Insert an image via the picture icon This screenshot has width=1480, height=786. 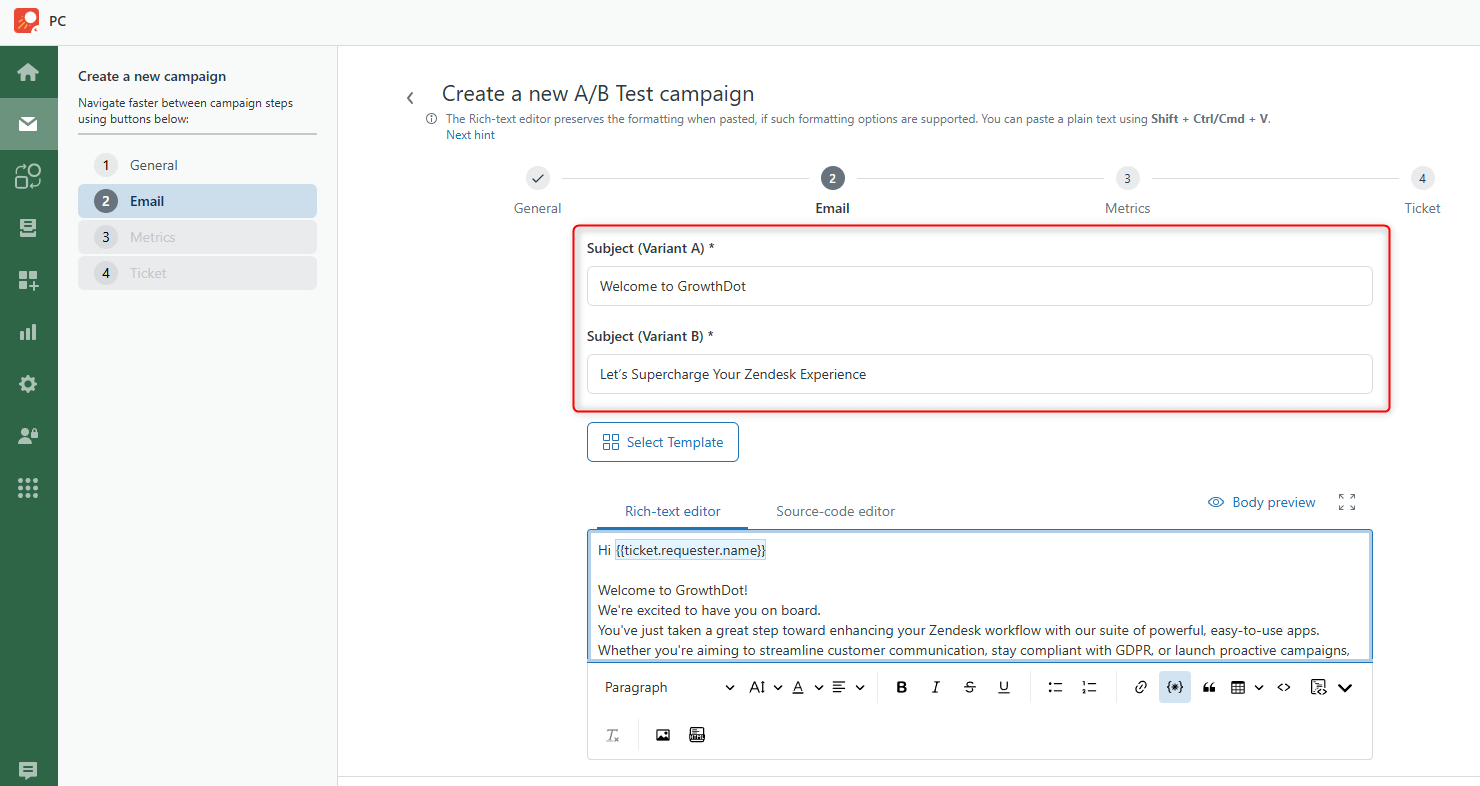pos(663,735)
